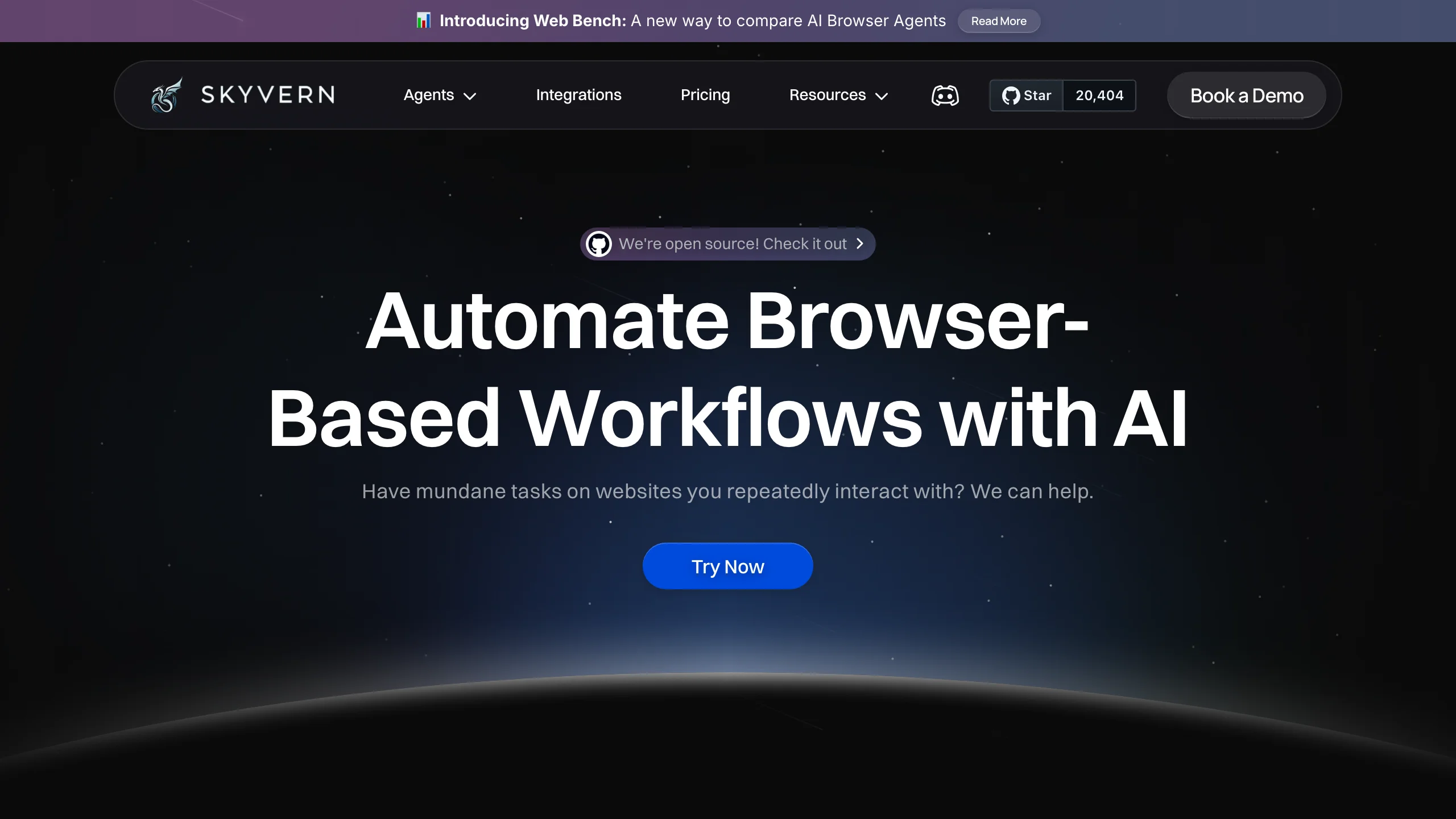Image resolution: width=1456 pixels, height=819 pixels.
Task: Navigate to the Pricing page
Action: (x=705, y=95)
